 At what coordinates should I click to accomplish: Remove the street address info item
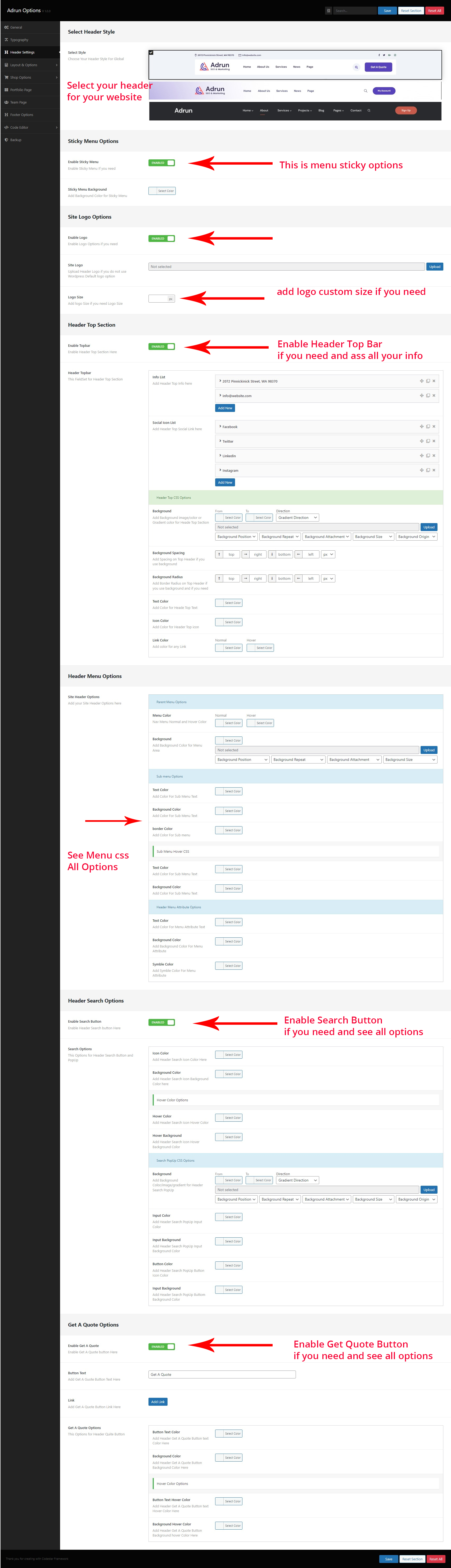point(434,381)
